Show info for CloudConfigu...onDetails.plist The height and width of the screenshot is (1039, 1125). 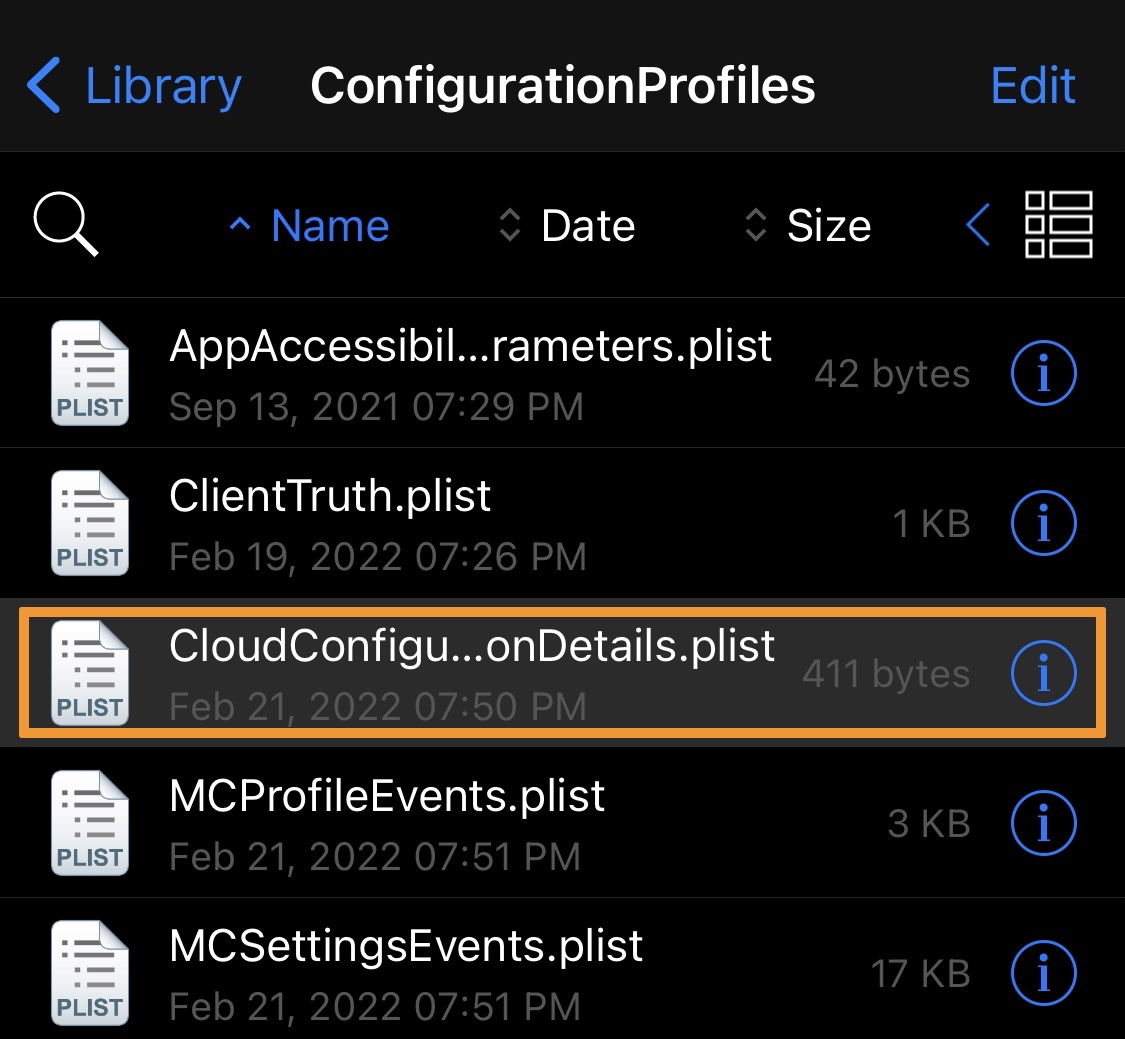pos(1043,673)
